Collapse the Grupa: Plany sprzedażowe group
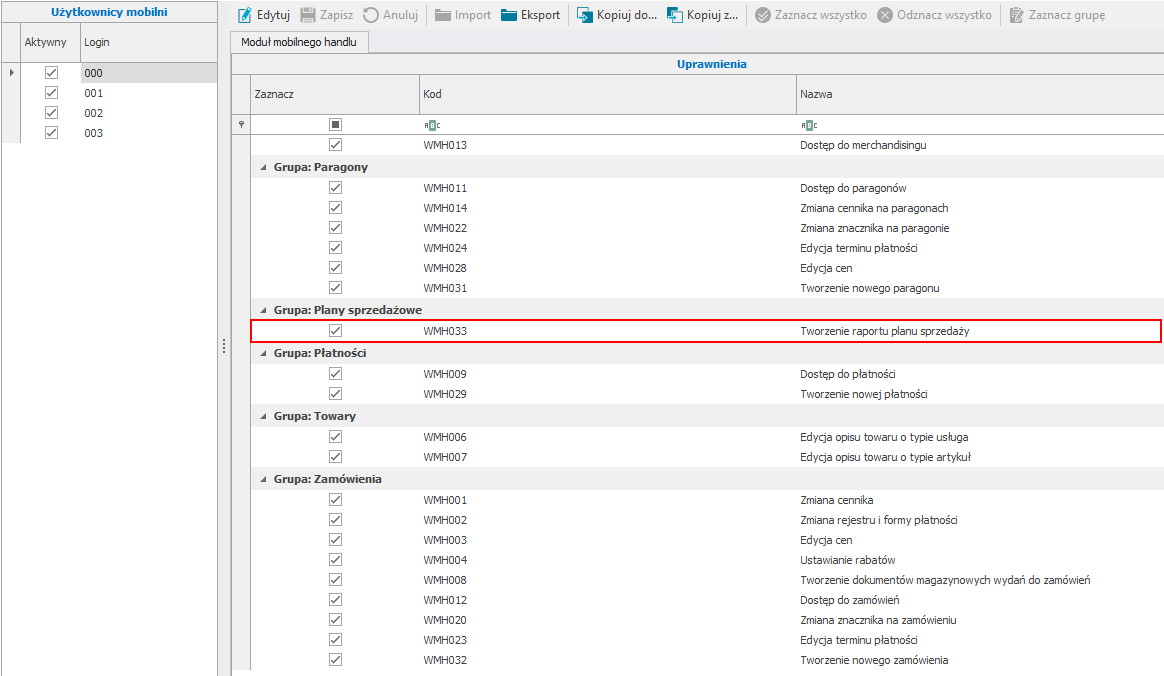Screen dimensions: 1164x676 [263, 310]
